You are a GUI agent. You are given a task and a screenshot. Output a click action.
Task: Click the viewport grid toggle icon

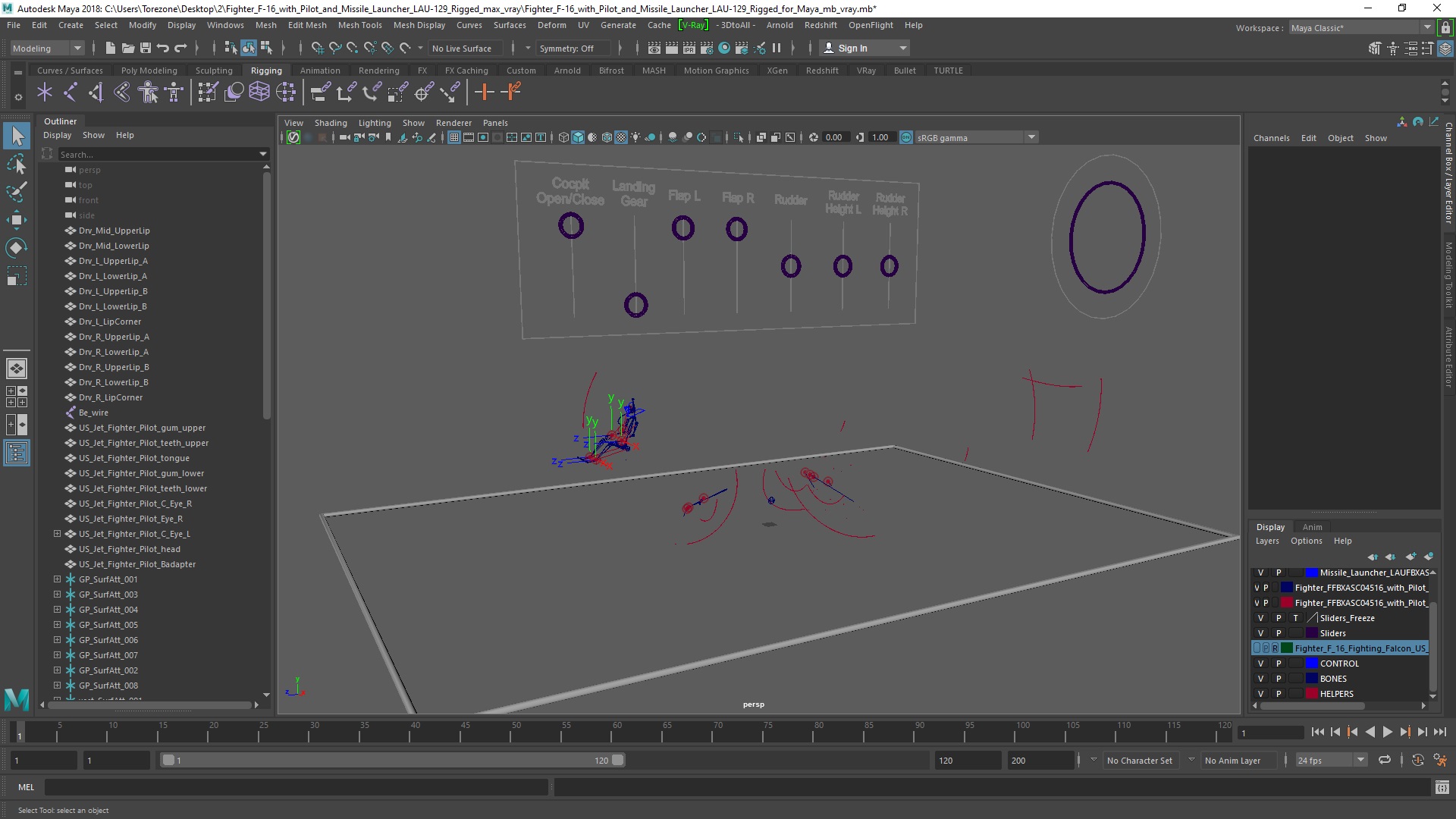point(453,137)
